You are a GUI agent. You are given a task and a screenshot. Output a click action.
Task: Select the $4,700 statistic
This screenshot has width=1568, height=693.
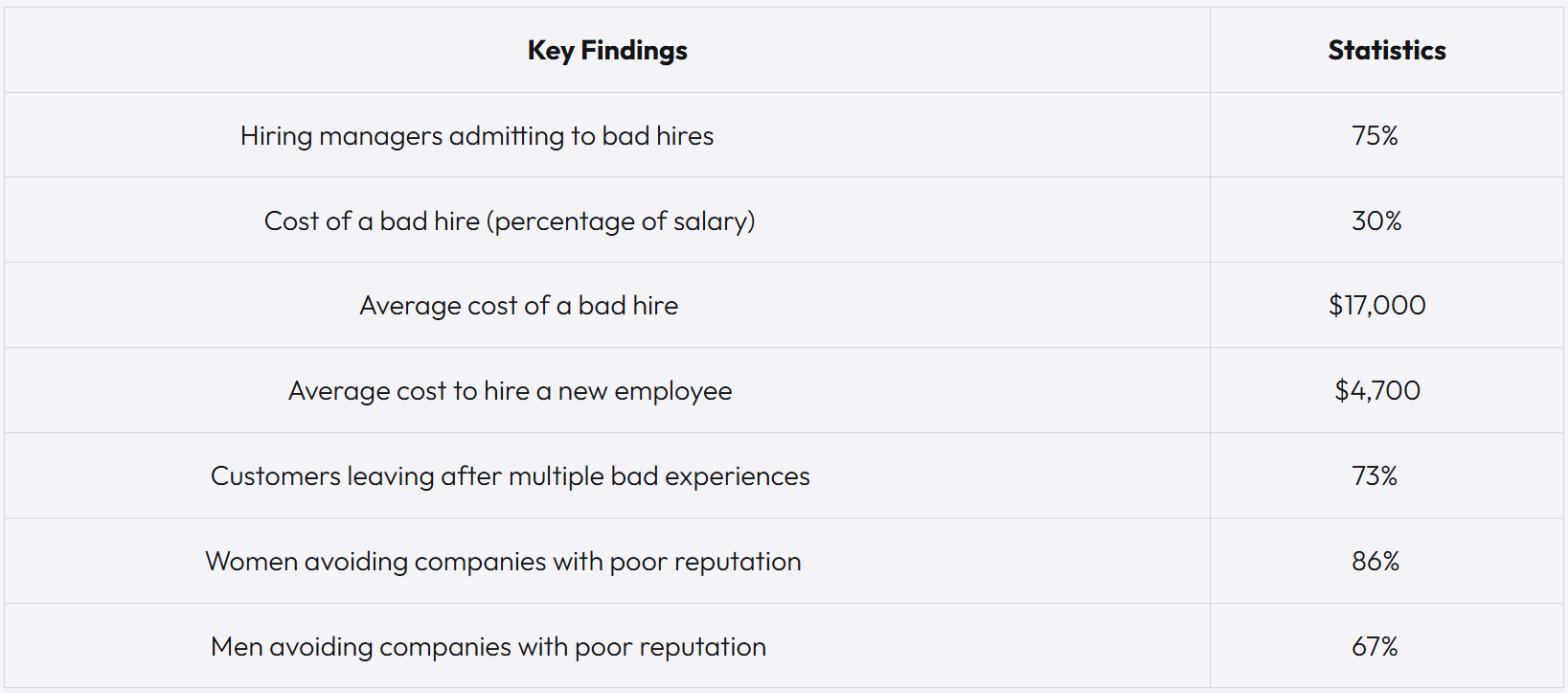pyautogui.click(x=1377, y=391)
